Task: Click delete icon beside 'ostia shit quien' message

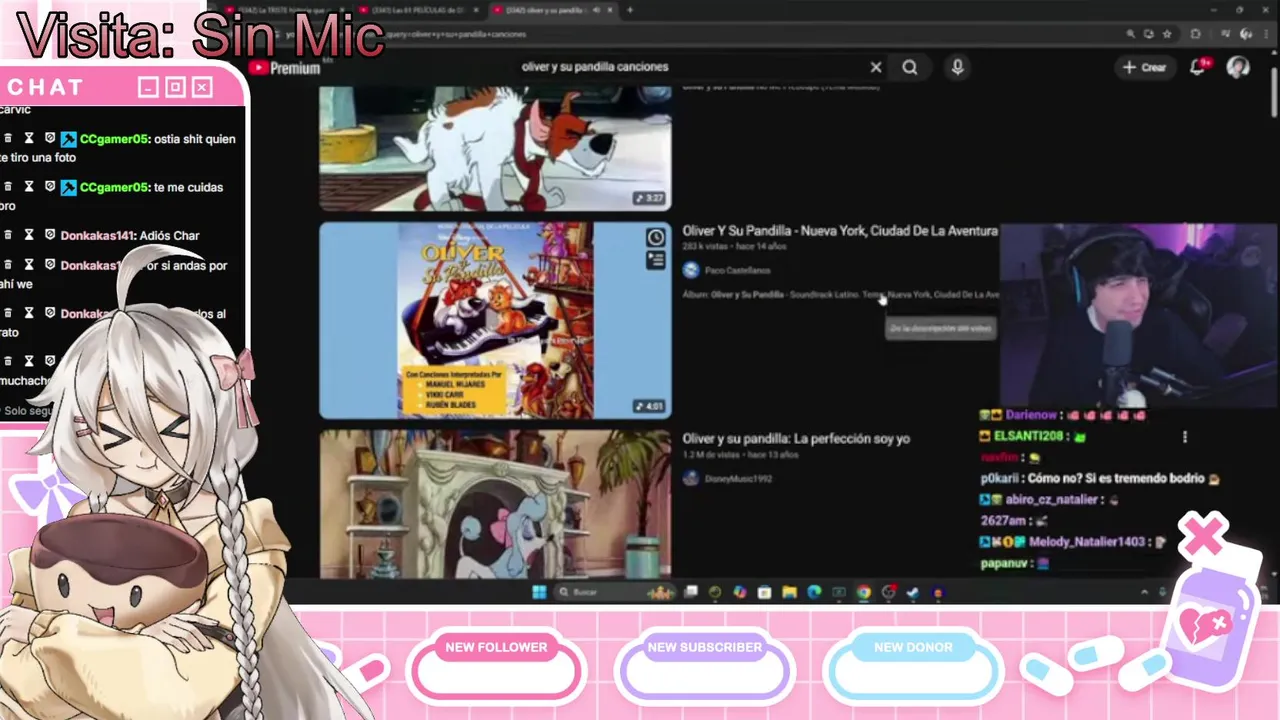Action: point(8,139)
